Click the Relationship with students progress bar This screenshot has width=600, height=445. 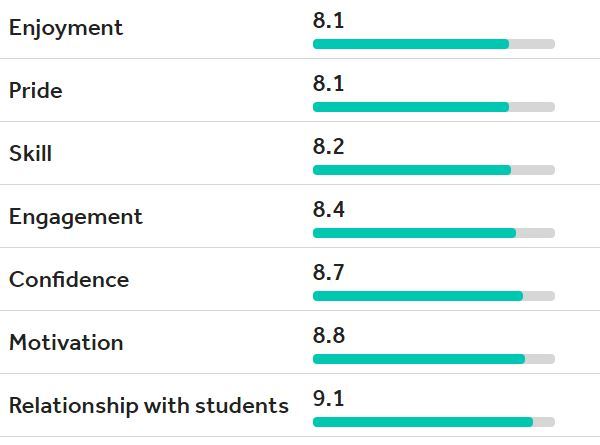tap(434, 422)
